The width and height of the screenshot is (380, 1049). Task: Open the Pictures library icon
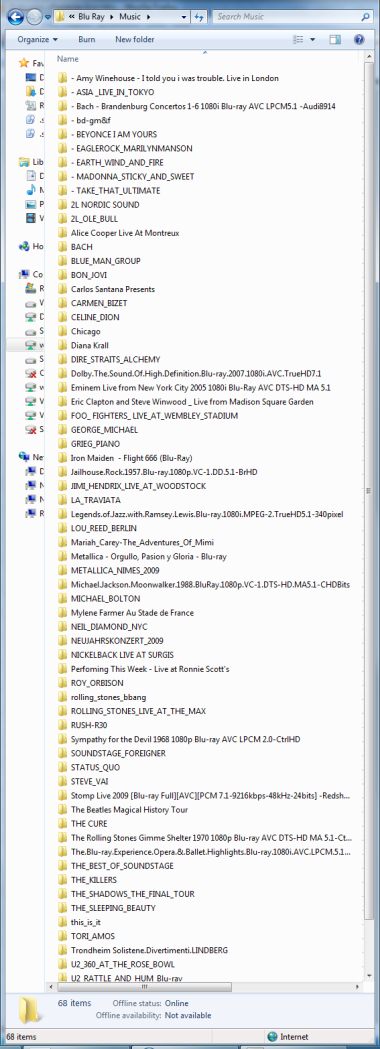[31, 204]
